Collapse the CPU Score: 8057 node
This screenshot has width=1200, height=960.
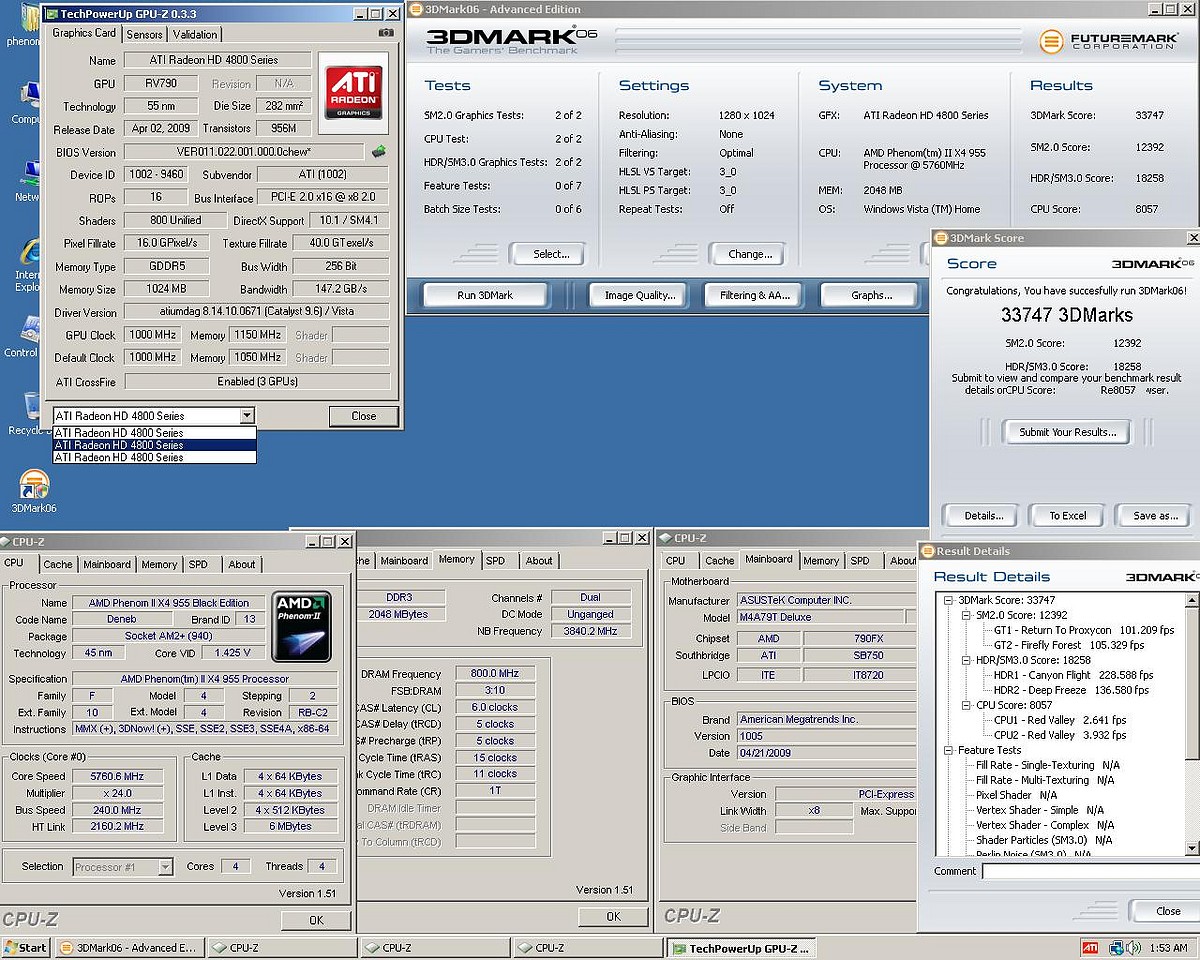click(966, 705)
